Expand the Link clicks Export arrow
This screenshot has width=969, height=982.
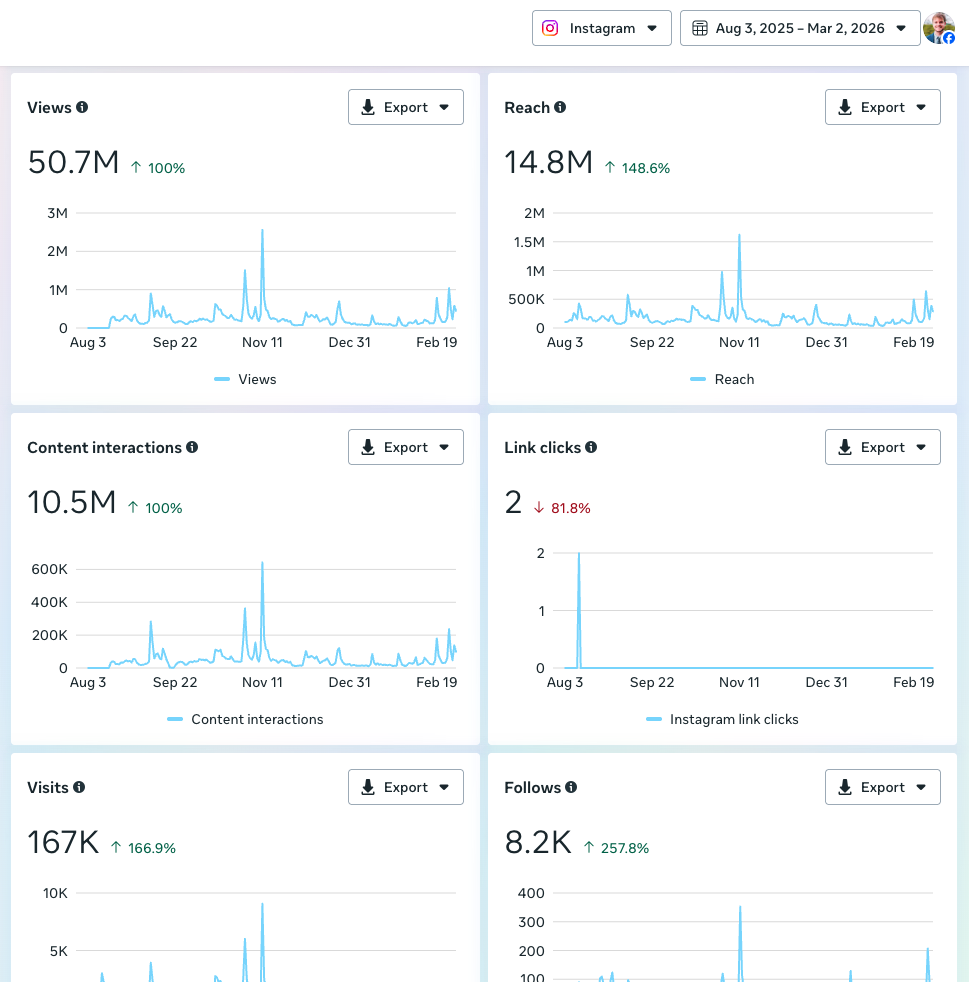[x=921, y=447]
